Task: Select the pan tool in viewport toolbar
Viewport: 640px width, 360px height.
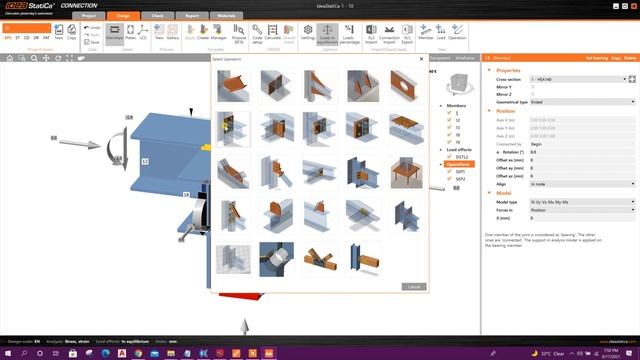Action: tap(46, 58)
